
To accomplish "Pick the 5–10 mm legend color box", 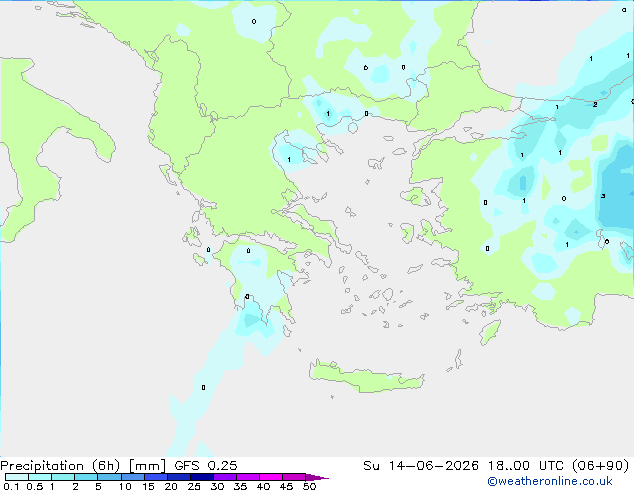I will pyautogui.click(x=109, y=477).
